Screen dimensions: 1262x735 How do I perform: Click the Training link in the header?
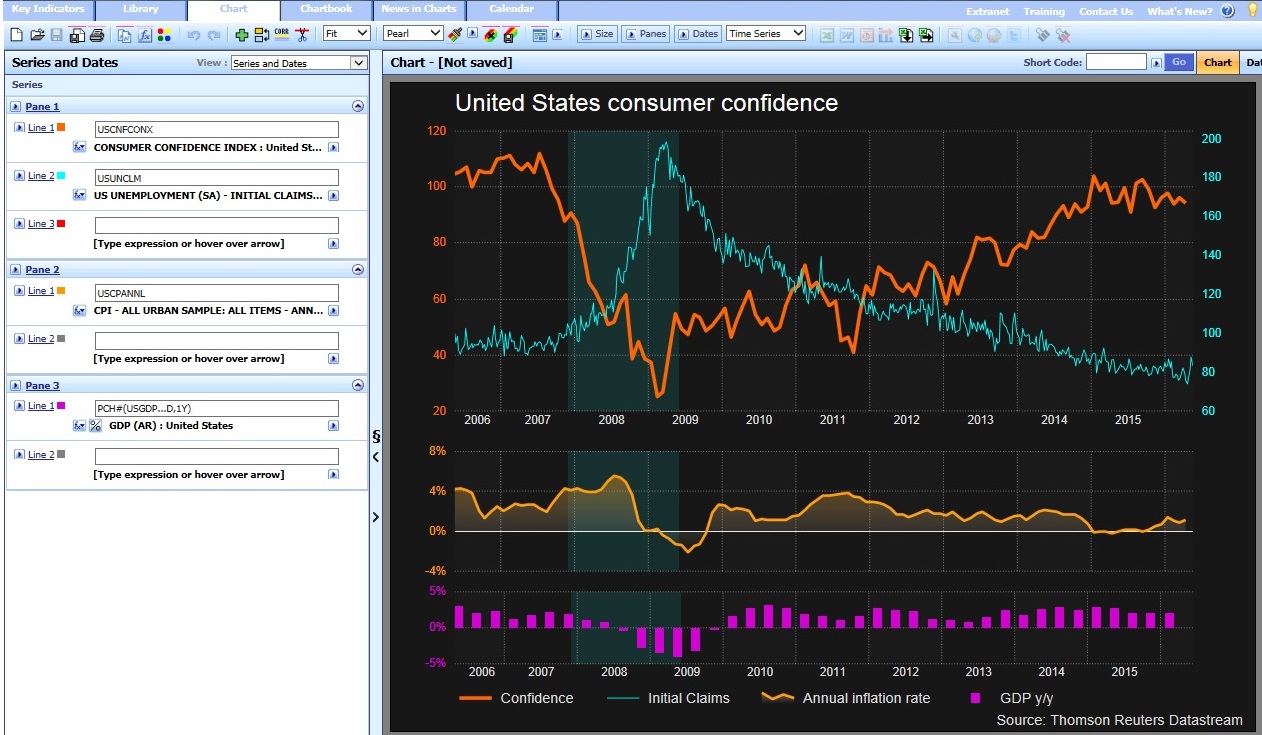1044,12
